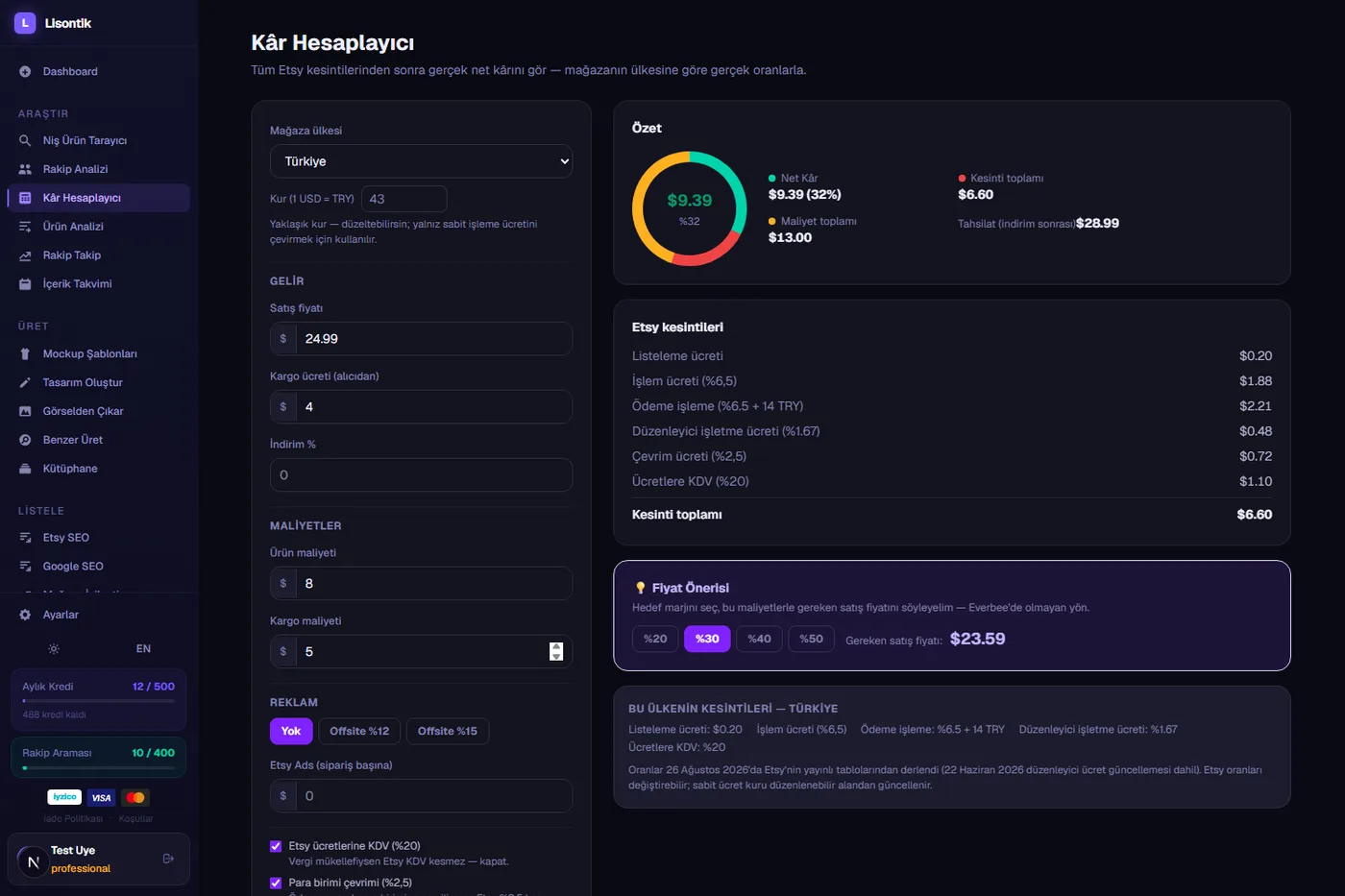Viewport: 1345px width, 896px height.
Task: Focus the Etsy Ads (sipariş başına) input
Action: coord(421,796)
